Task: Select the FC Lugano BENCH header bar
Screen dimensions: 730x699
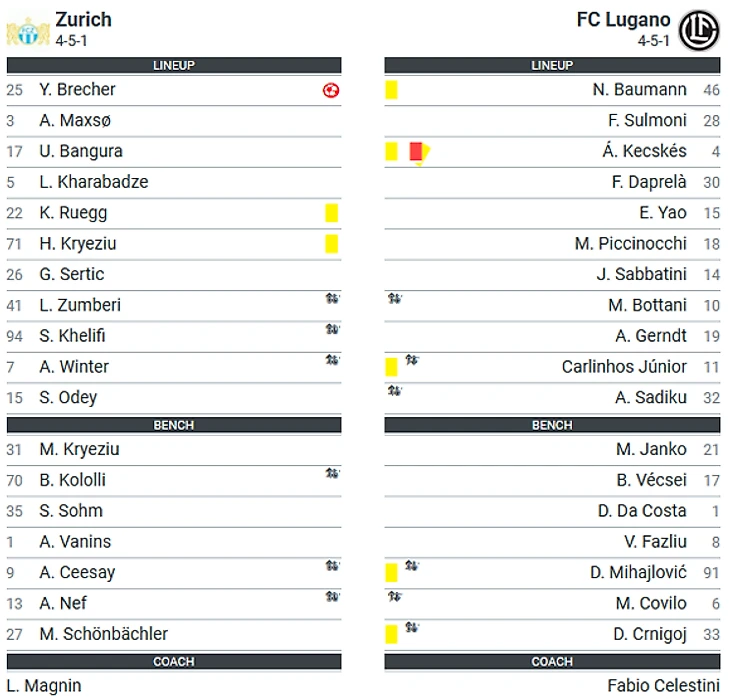Action: (x=552, y=425)
